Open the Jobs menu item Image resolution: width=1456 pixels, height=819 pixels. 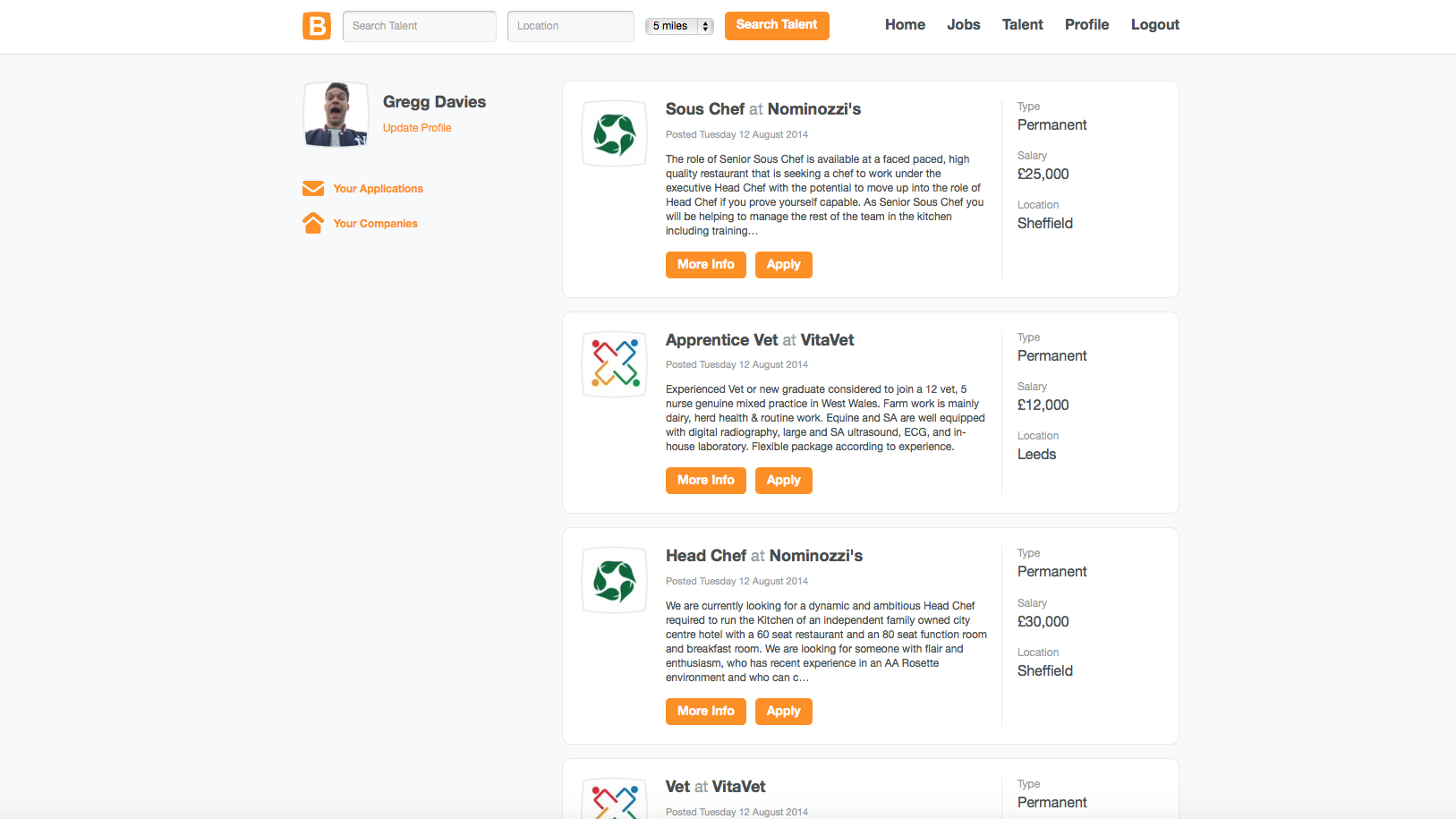pyautogui.click(x=964, y=25)
